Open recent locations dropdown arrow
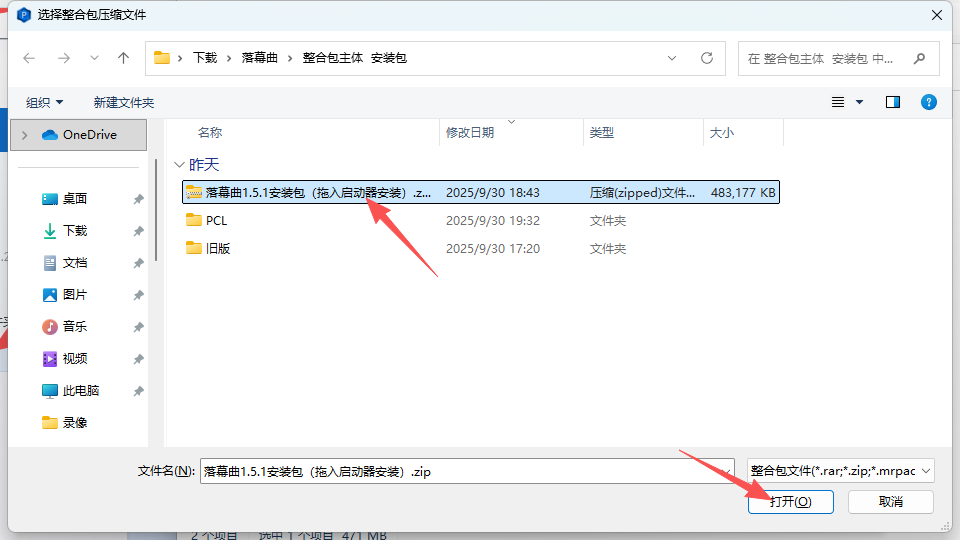 [94, 58]
